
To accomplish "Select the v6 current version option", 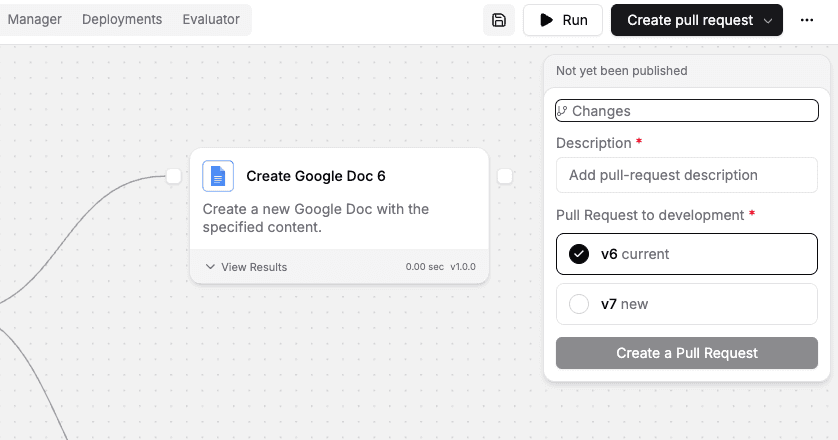I will tap(687, 254).
